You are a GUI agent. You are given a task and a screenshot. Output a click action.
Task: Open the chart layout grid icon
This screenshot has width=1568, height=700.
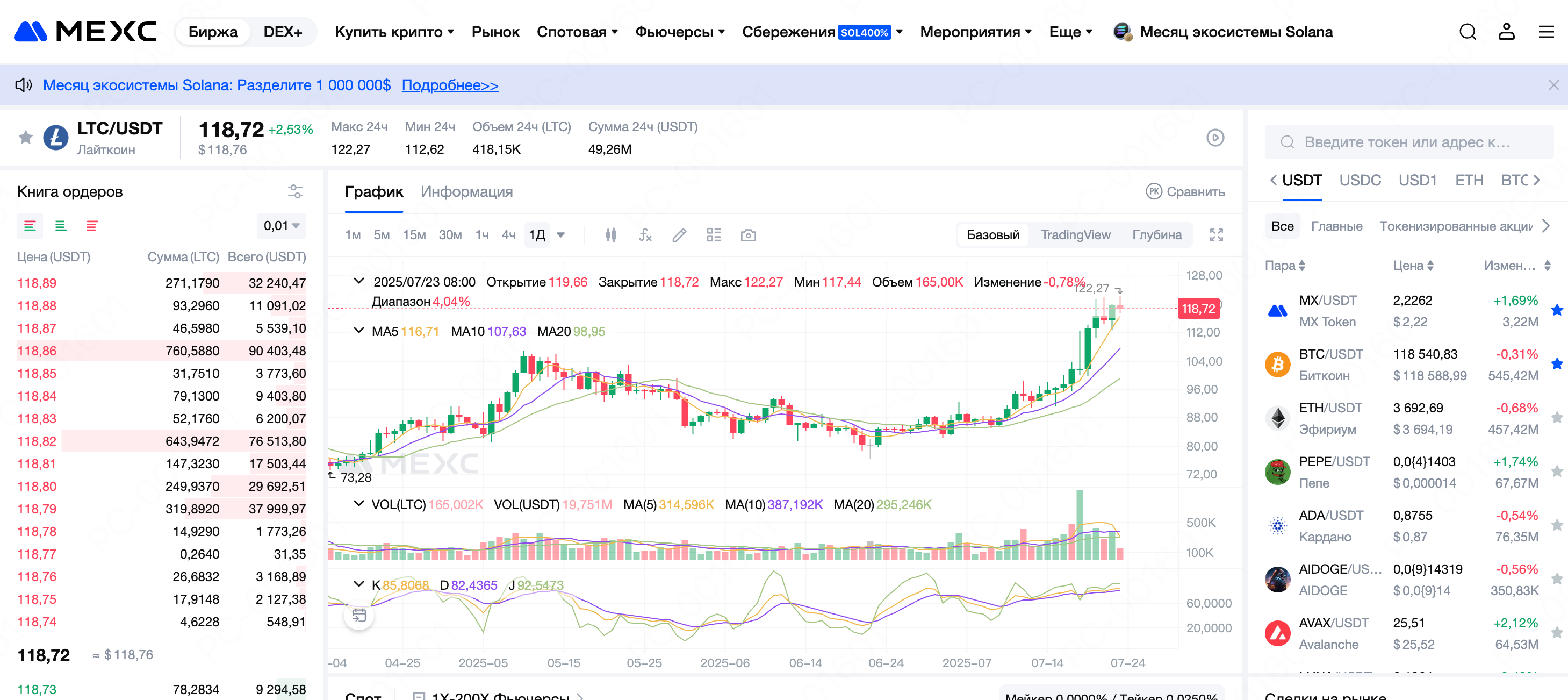pos(714,235)
